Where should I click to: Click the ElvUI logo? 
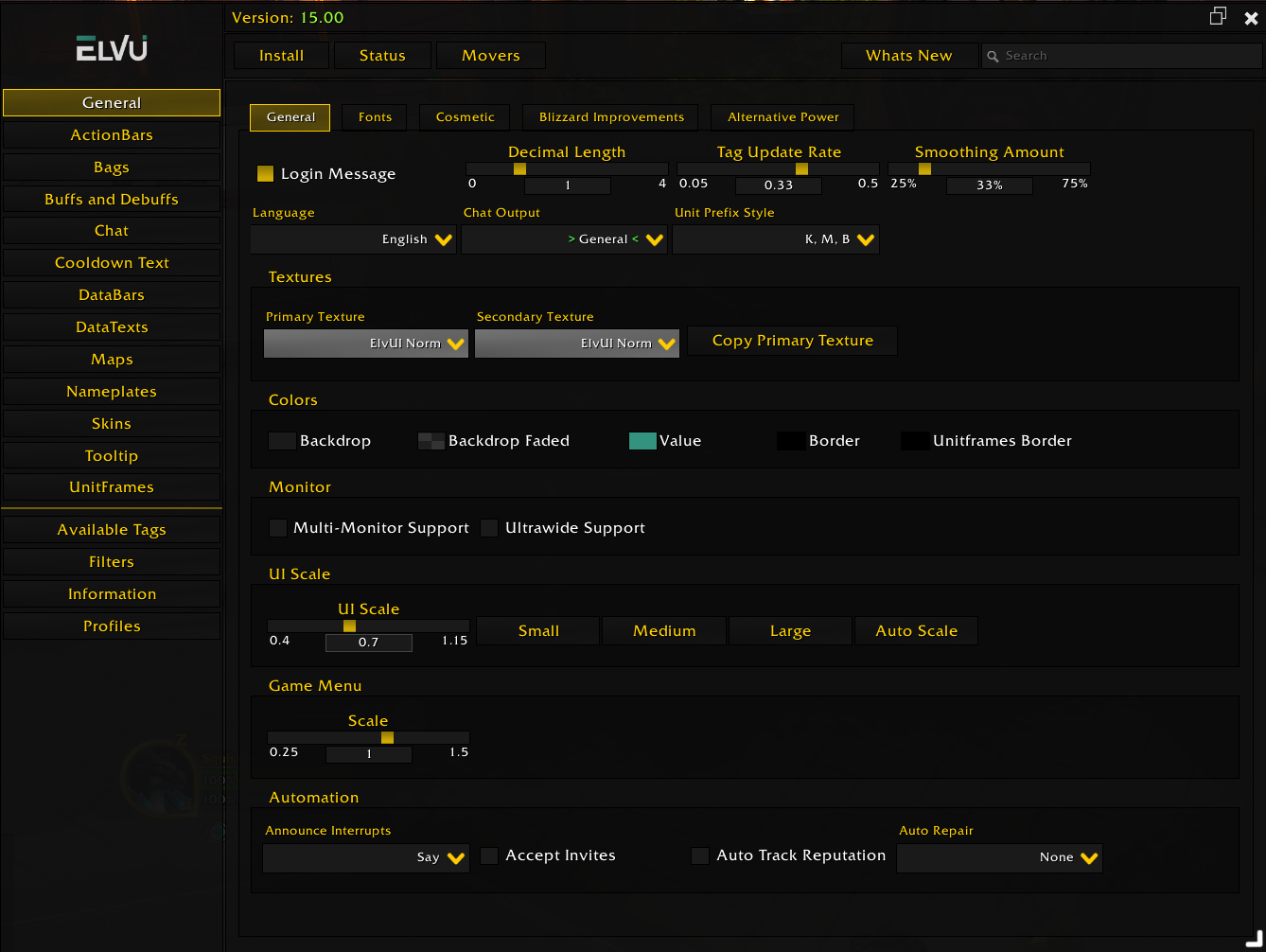point(112,49)
